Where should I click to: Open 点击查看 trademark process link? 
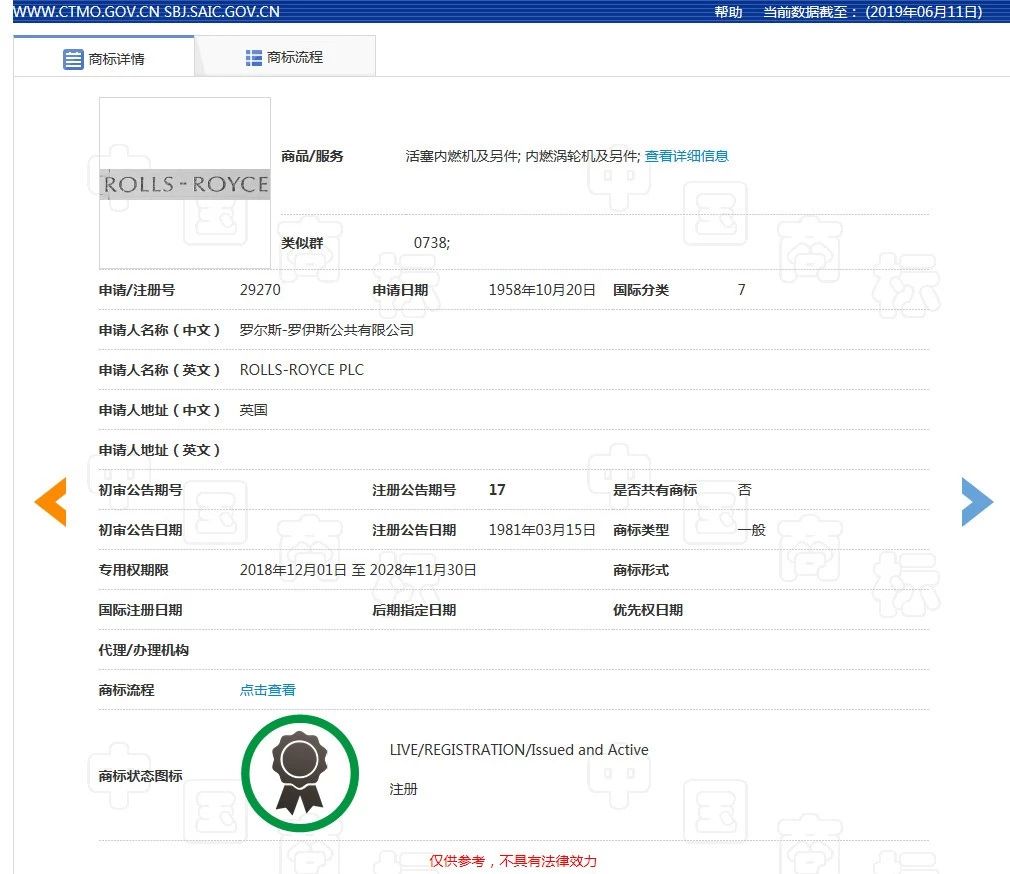[x=267, y=690]
